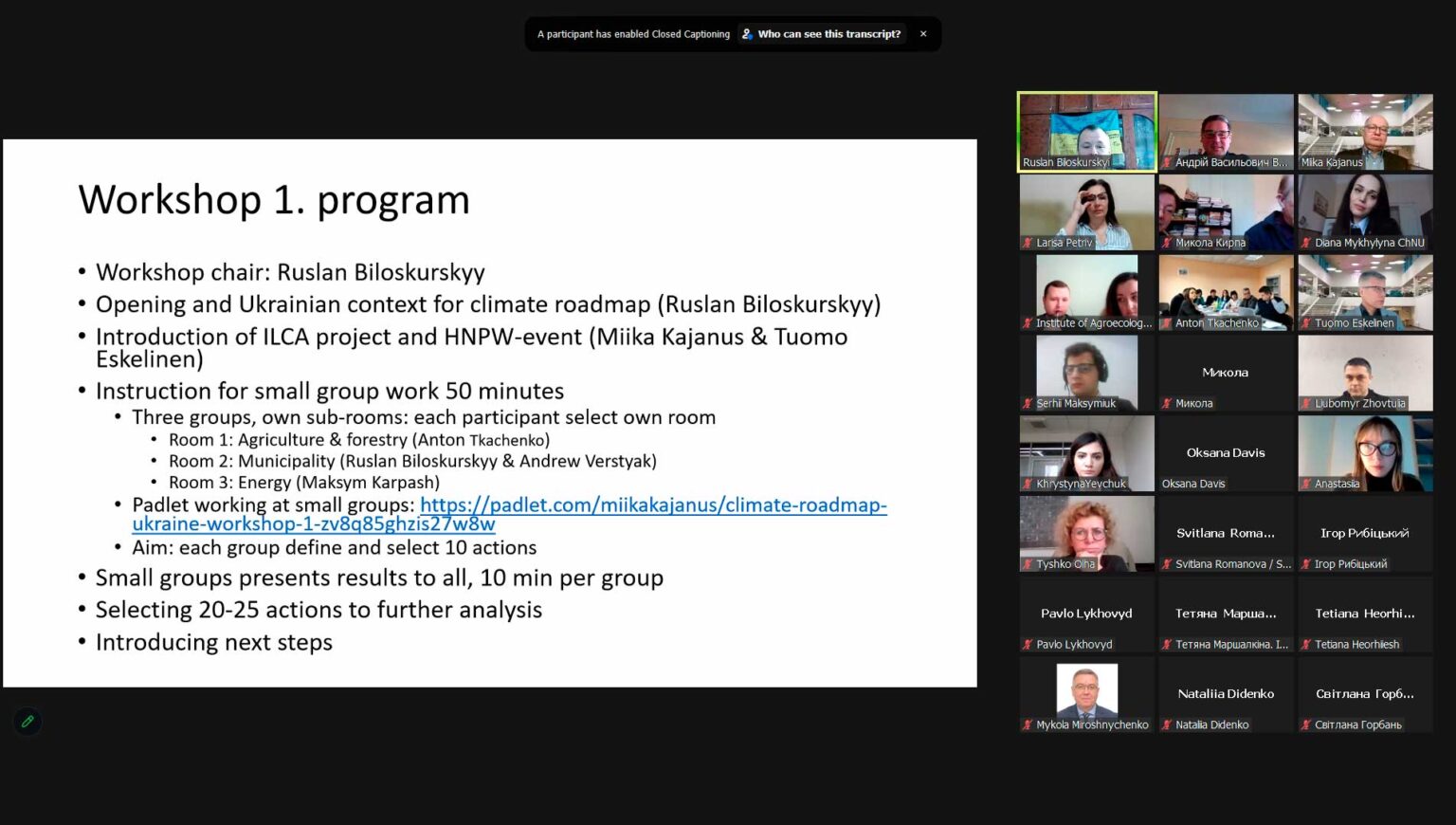Select Pavlo Lykhovyd participant tile
Viewport: 1456px width, 825px height.
pos(1087,614)
